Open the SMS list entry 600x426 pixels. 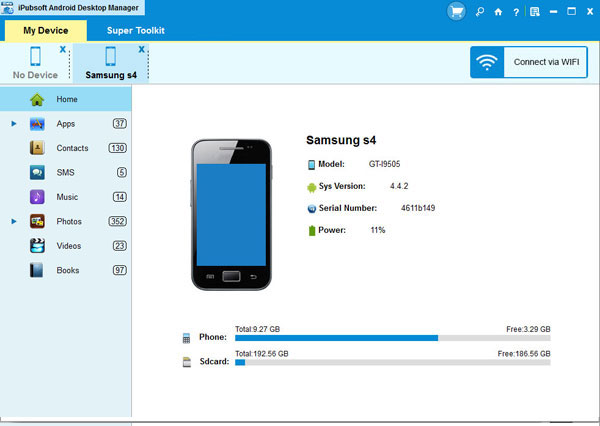[x=66, y=172]
